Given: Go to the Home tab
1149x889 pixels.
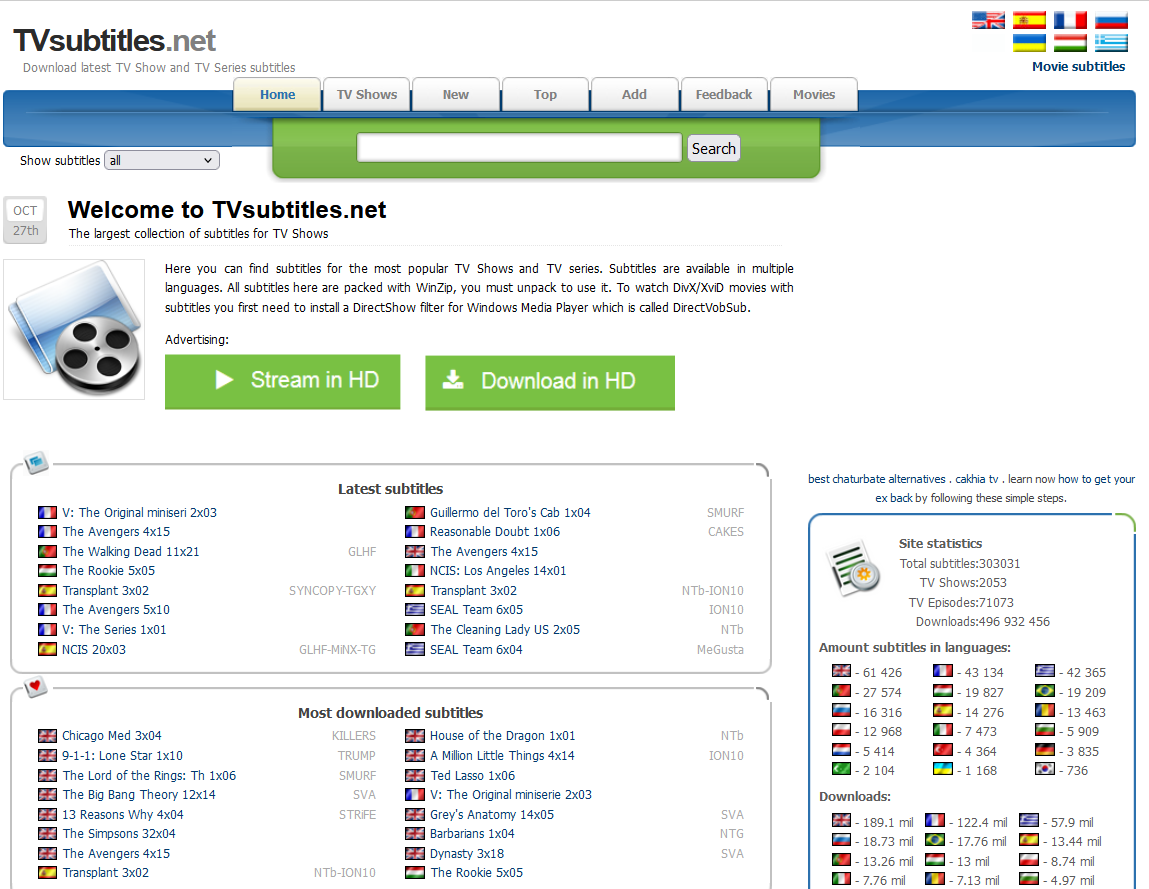Looking at the screenshot, I should pos(277,95).
